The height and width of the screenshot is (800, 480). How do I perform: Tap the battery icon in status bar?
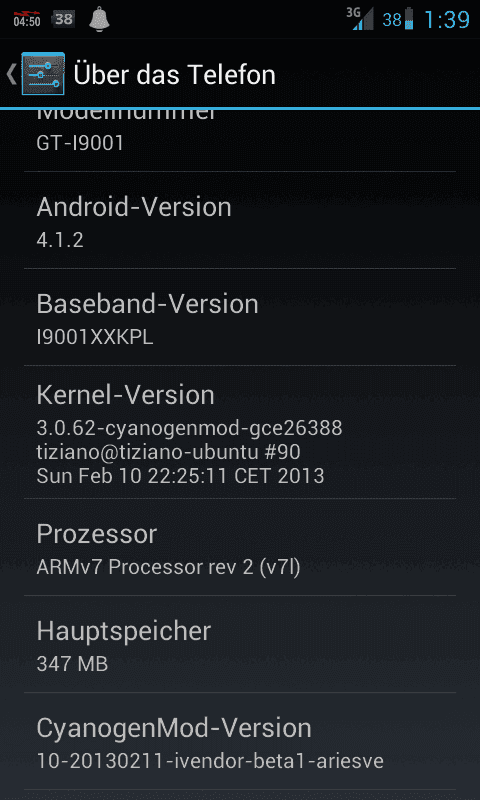click(409, 19)
